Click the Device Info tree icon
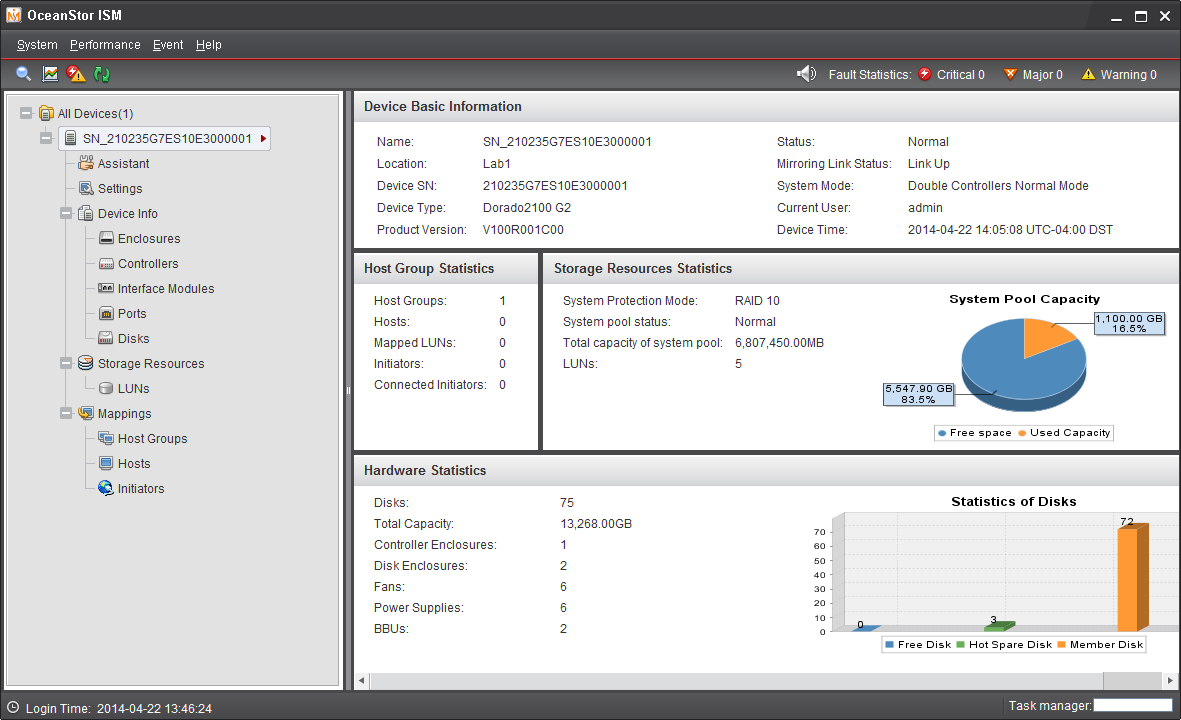 [x=86, y=213]
